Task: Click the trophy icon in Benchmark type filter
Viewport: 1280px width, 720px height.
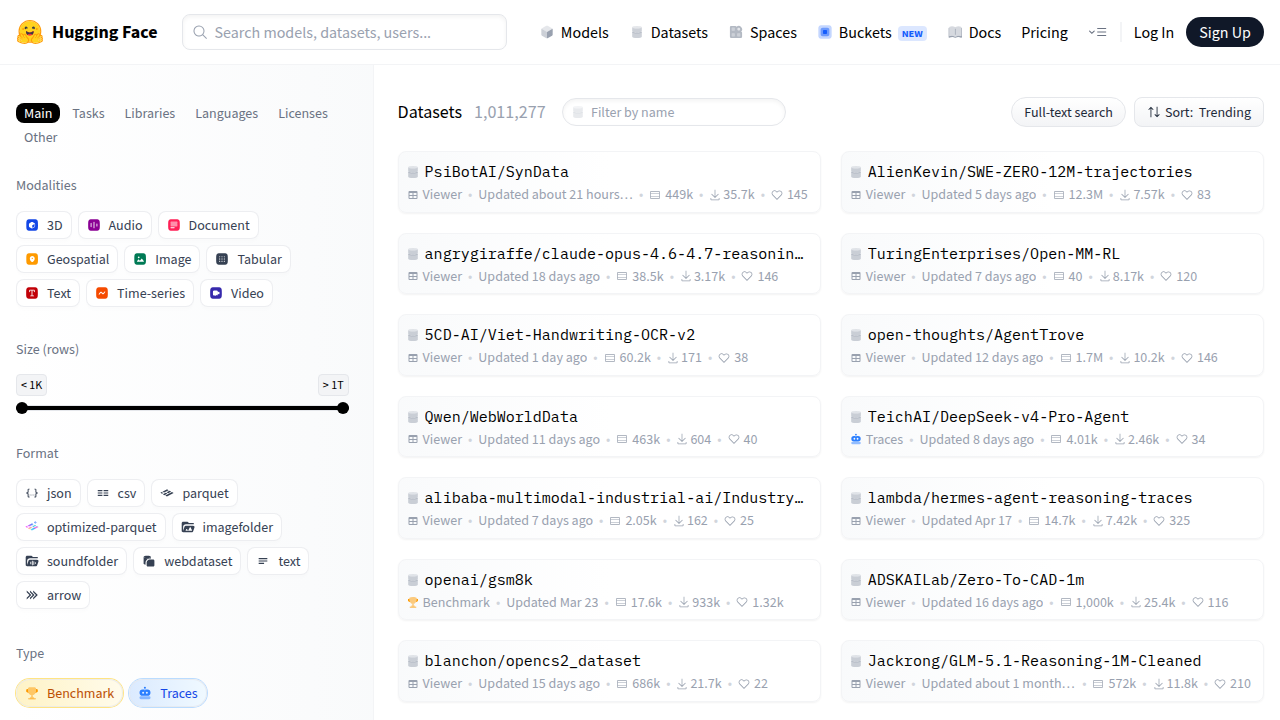Action: pos(32,693)
